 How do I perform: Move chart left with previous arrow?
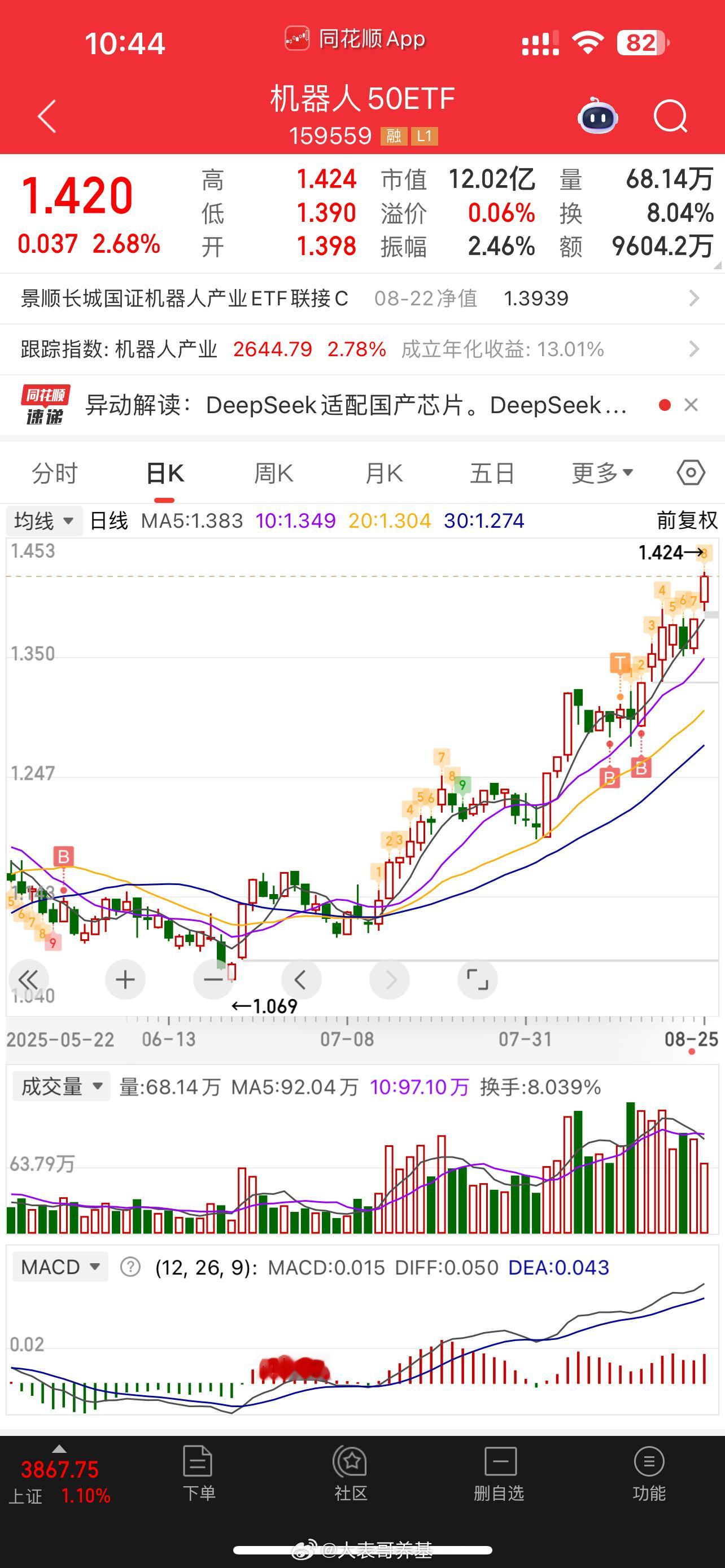point(301,979)
